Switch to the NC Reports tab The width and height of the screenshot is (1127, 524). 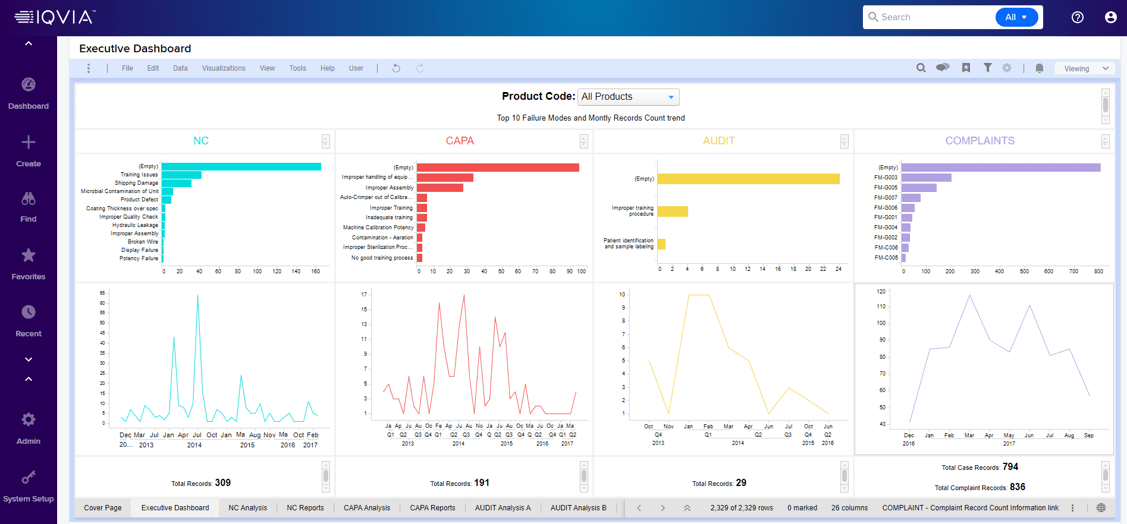[305, 507]
